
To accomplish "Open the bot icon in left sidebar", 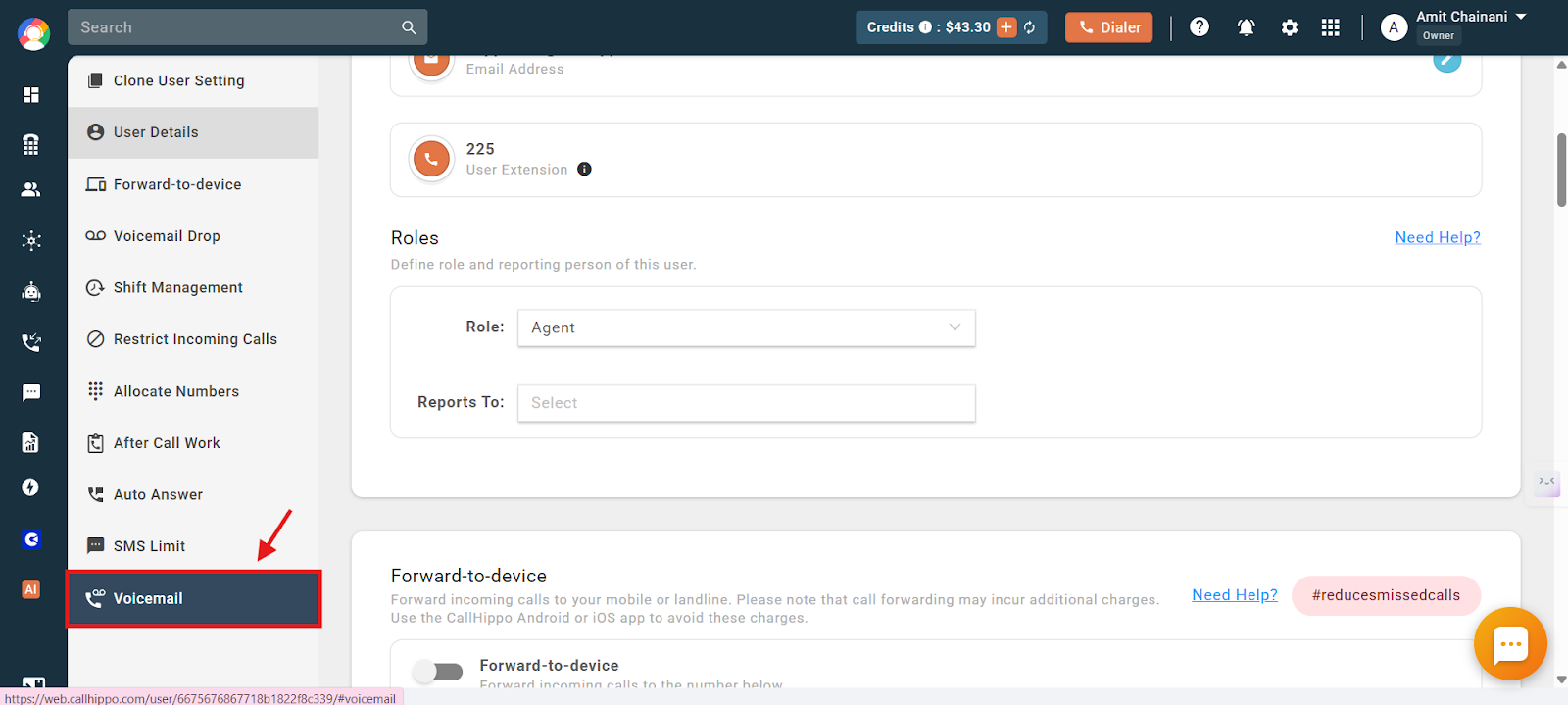I will [x=31, y=291].
